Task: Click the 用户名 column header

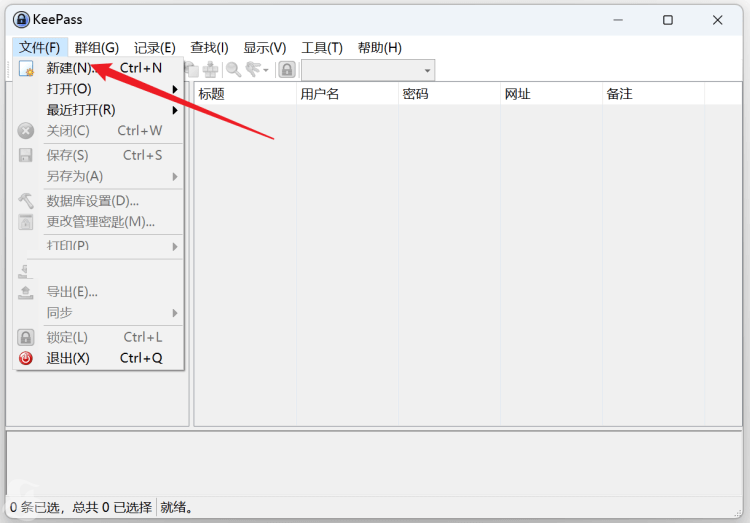Action: (x=347, y=94)
